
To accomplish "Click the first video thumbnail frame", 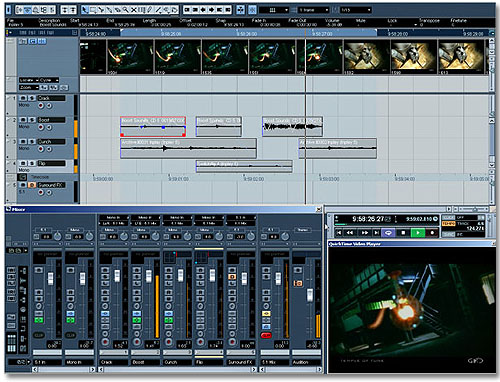I will coord(93,56).
